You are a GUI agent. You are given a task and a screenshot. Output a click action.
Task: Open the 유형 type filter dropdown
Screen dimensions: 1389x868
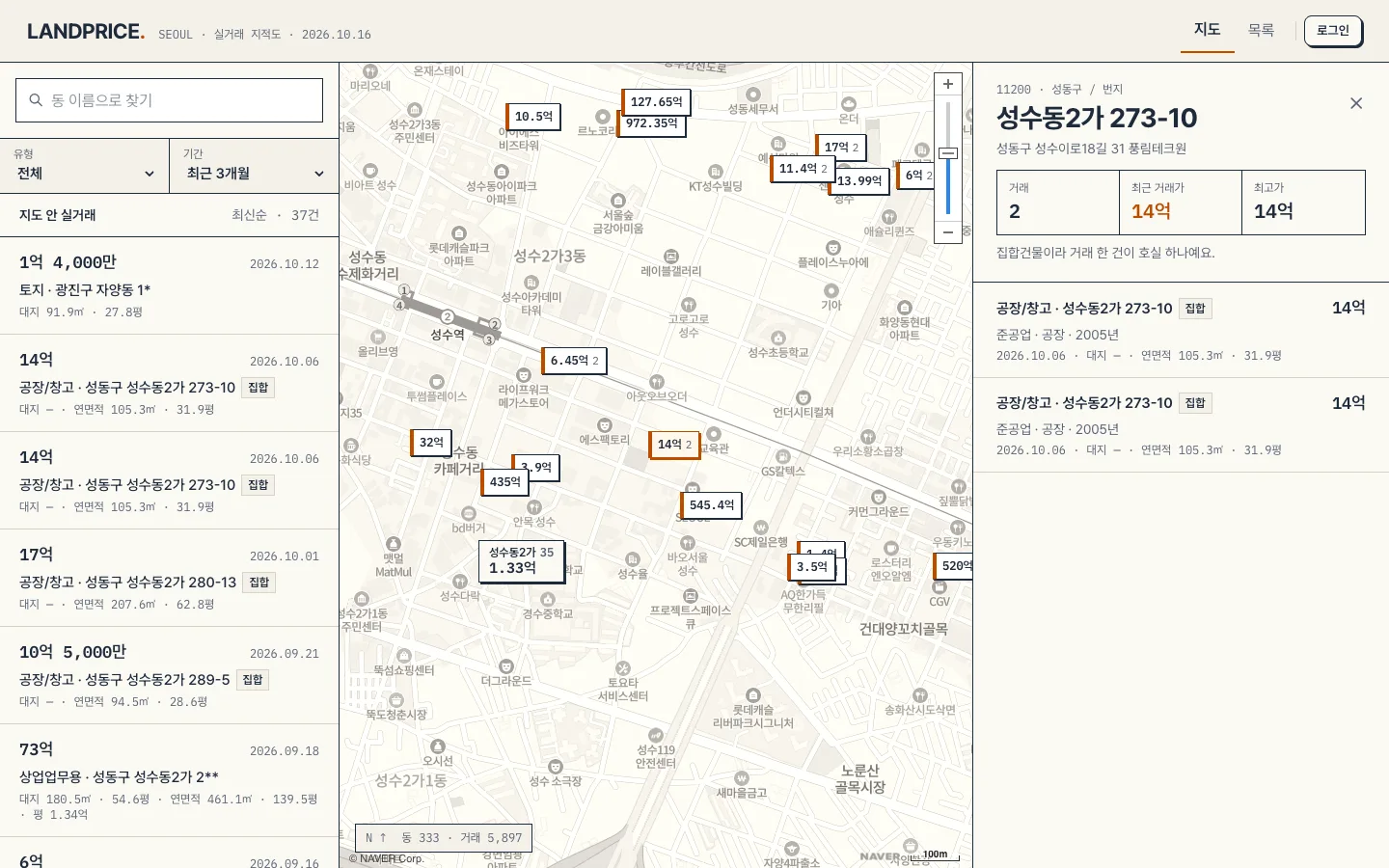point(85,166)
